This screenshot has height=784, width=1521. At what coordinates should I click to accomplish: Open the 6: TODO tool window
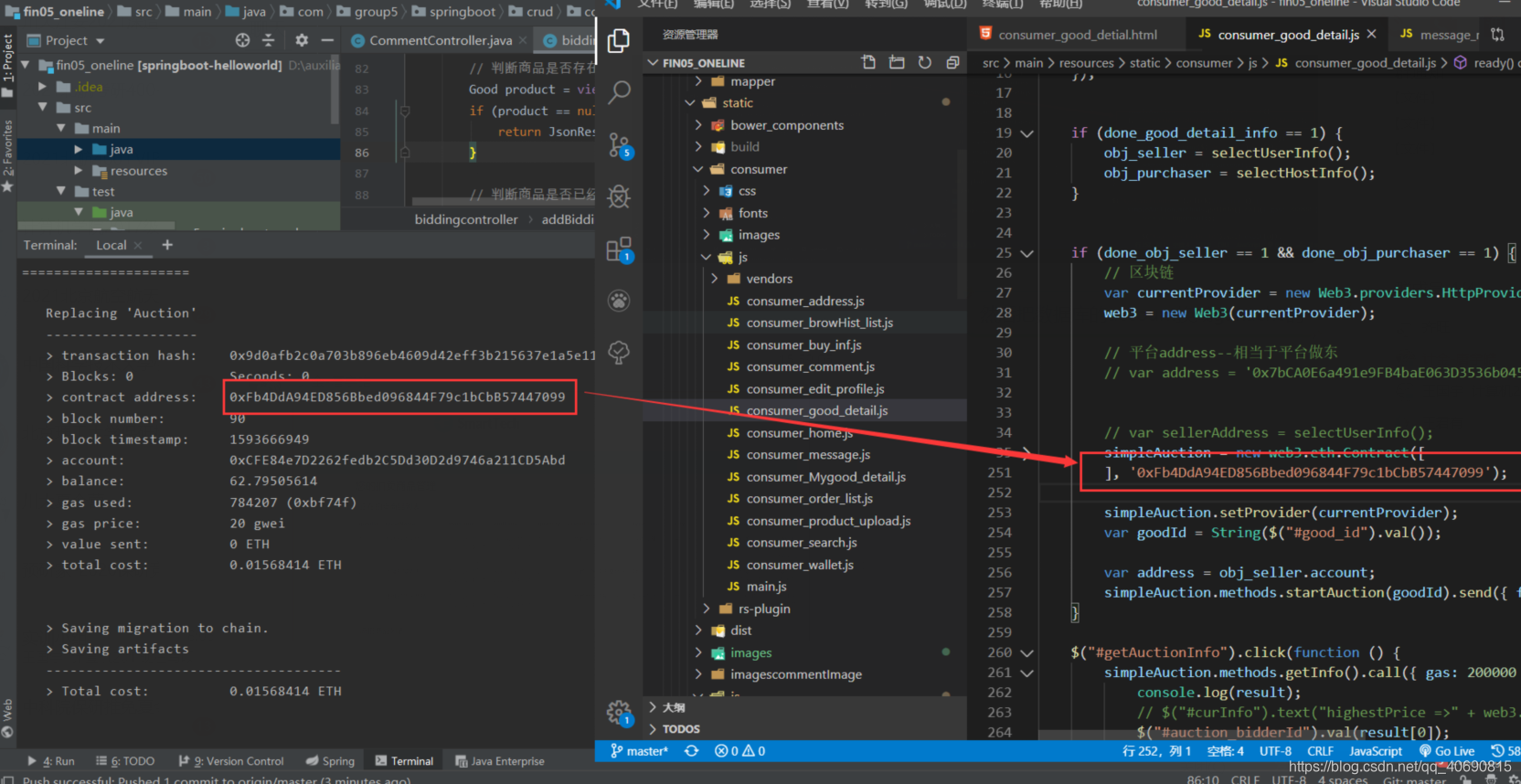click(125, 761)
